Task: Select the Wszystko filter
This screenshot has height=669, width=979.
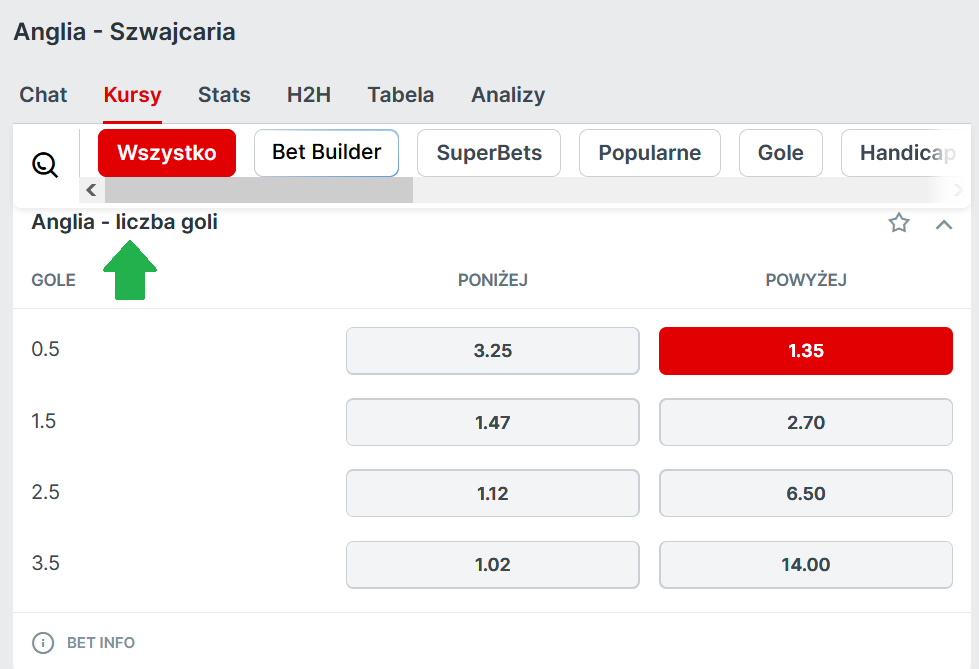Action: click(x=167, y=153)
